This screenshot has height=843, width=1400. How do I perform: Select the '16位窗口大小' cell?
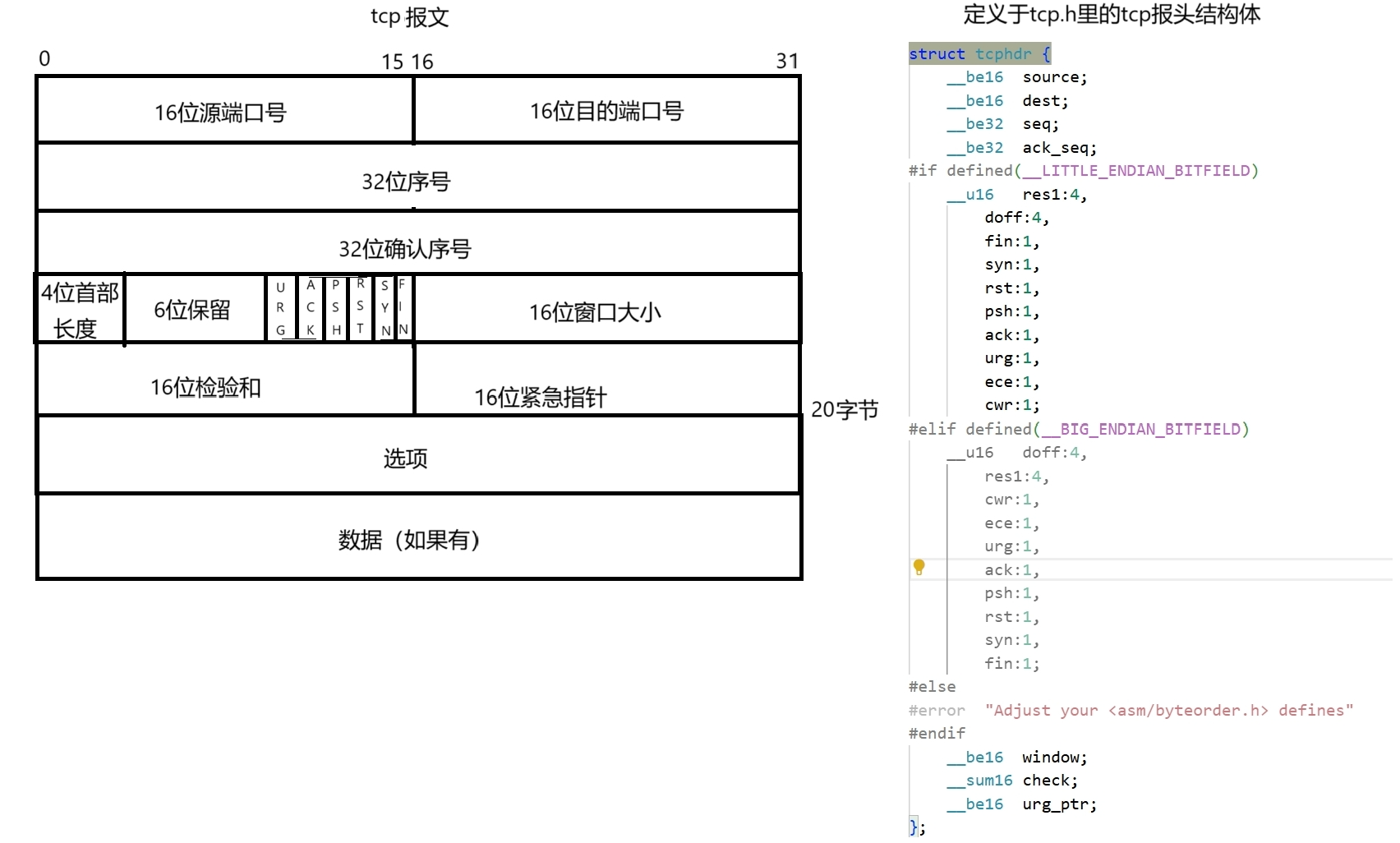point(606,309)
